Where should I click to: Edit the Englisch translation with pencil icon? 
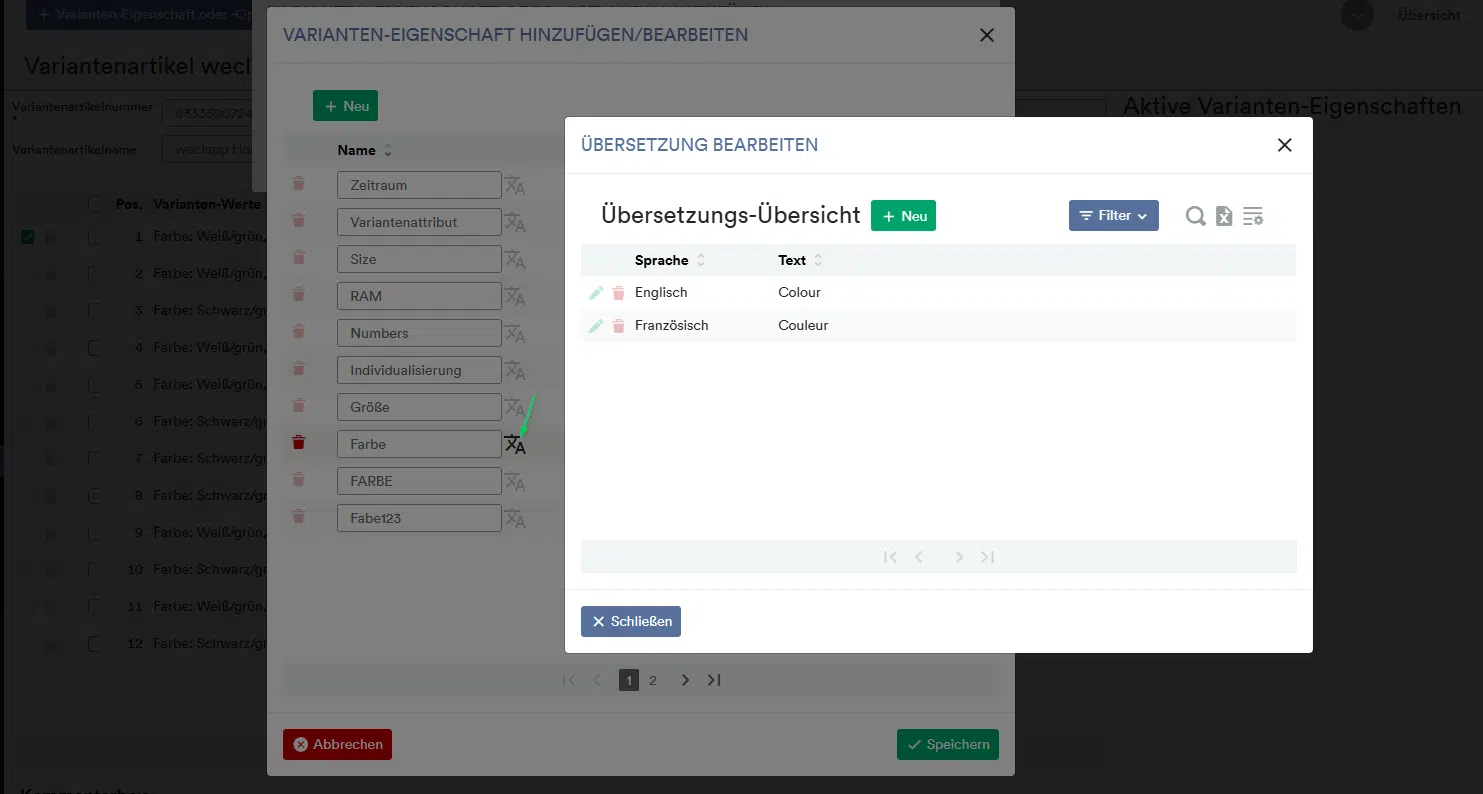tap(596, 293)
